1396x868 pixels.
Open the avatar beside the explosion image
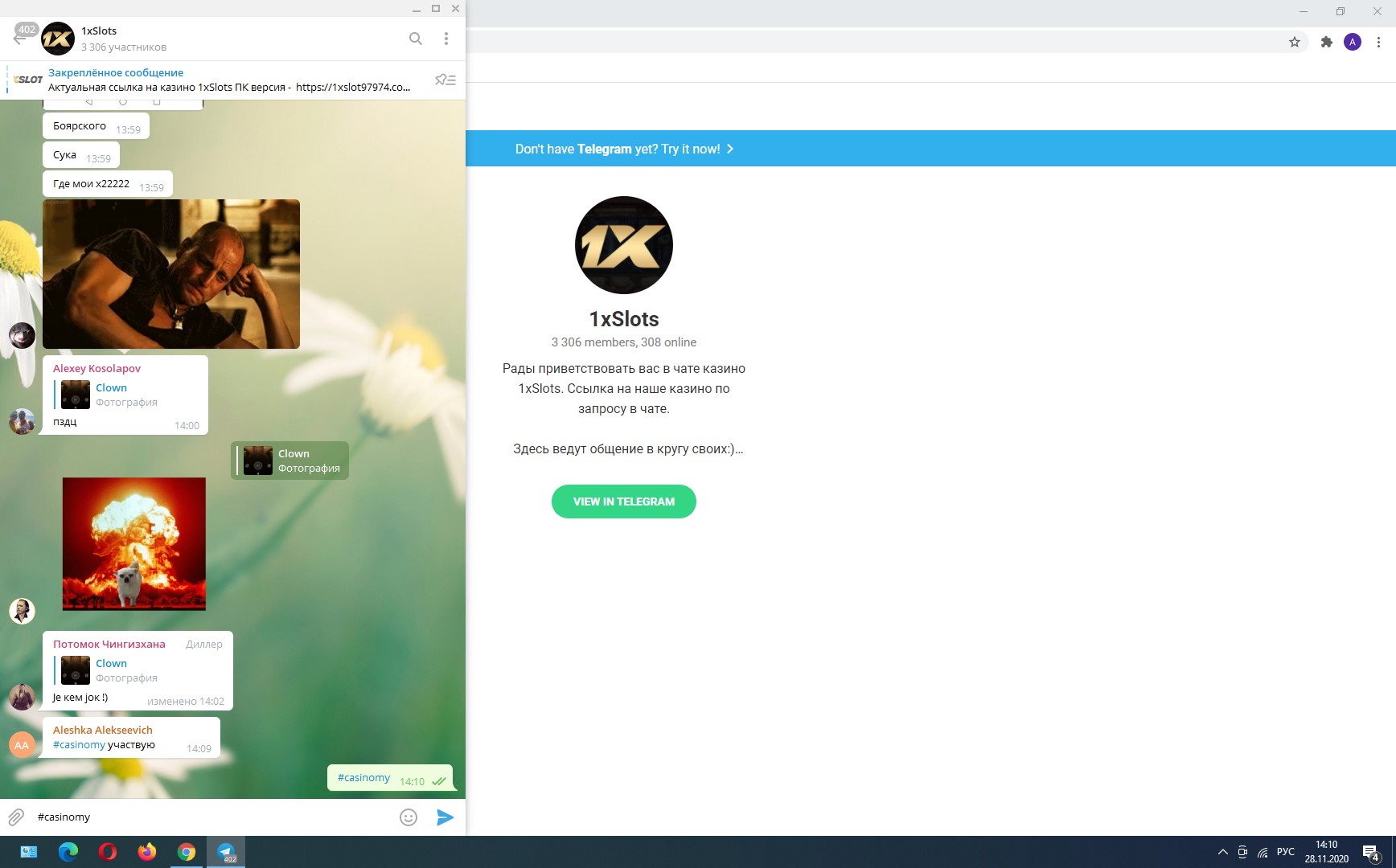tap(22, 611)
